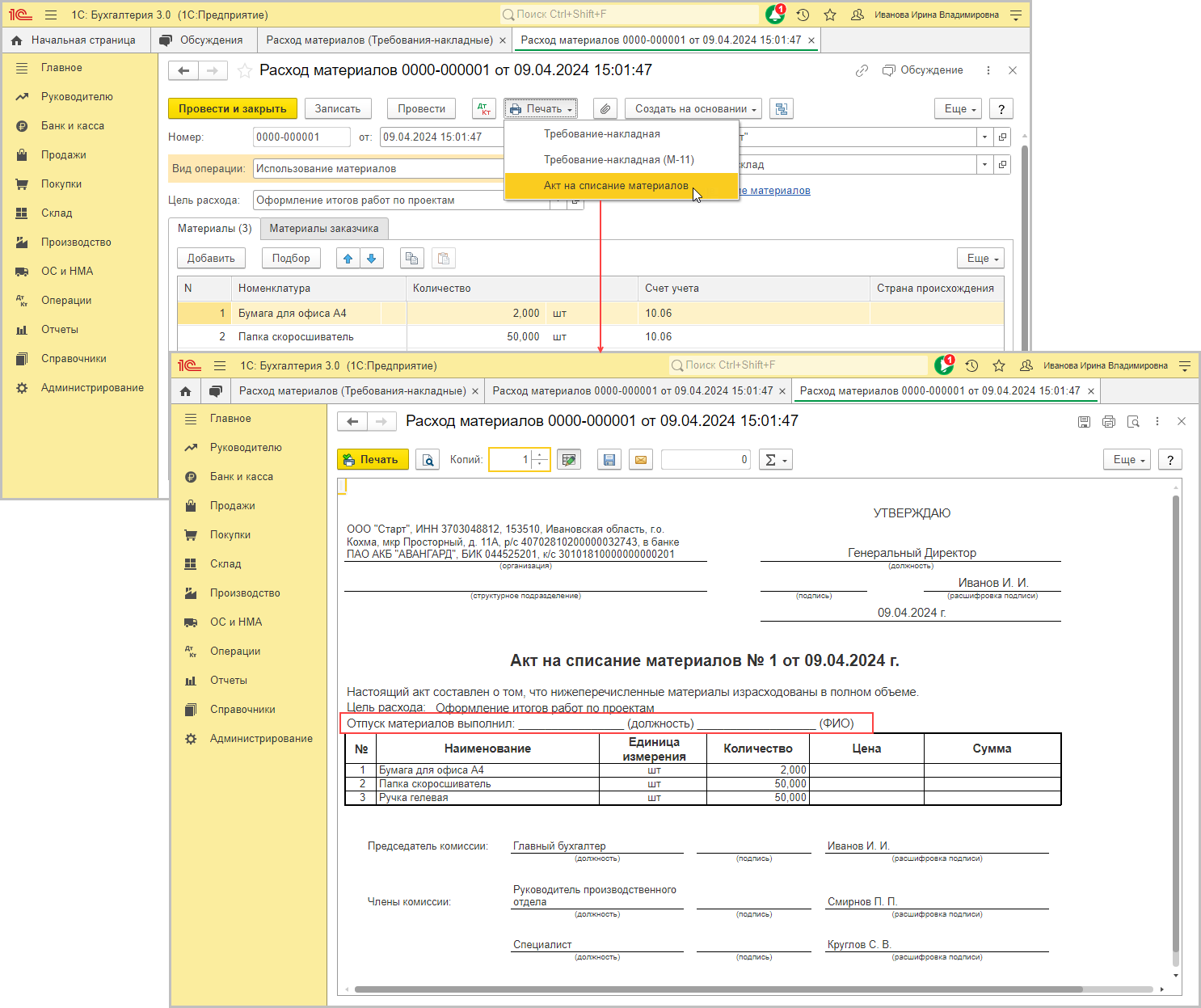Image resolution: width=1201 pixels, height=1008 pixels.
Task: Open discussions icon tab in the lower window
Action: pyautogui.click(x=215, y=391)
